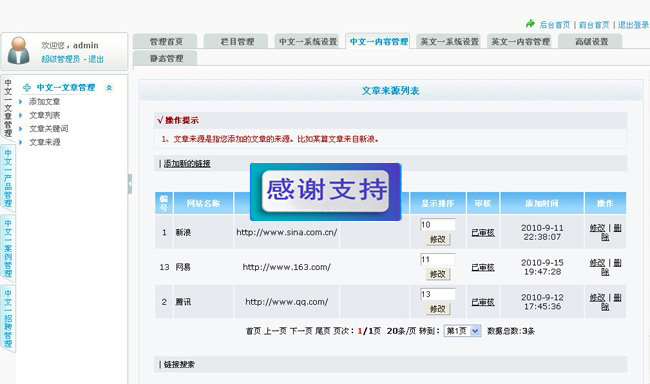Click the plus icon beside 中文—文章管理
Image resolution: width=650 pixels, height=384 pixels.
[27, 87]
